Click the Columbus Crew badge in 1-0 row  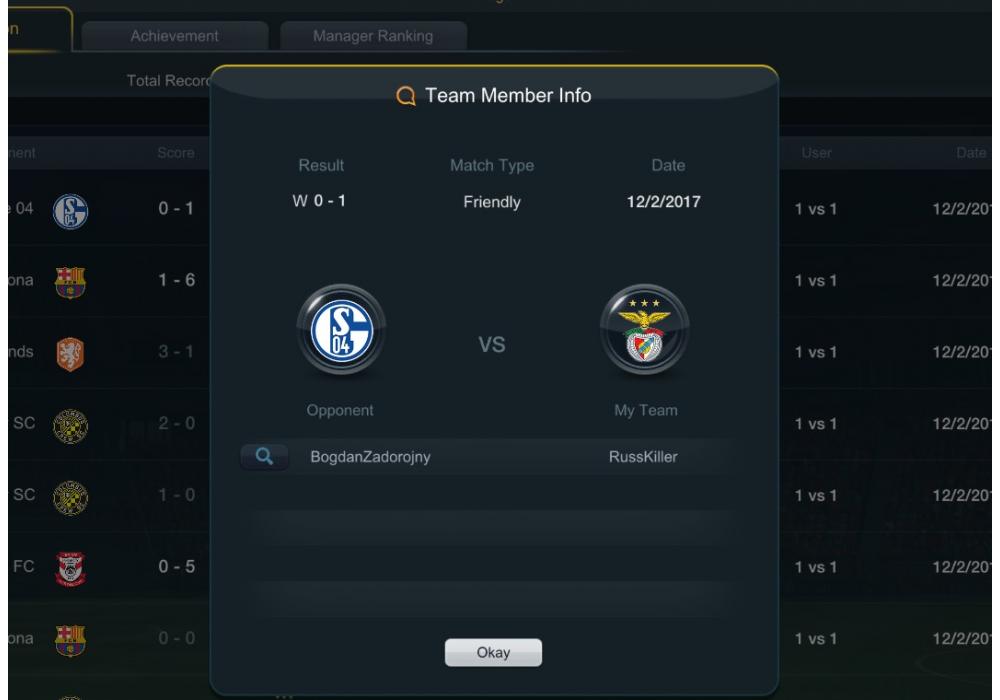click(x=70, y=497)
